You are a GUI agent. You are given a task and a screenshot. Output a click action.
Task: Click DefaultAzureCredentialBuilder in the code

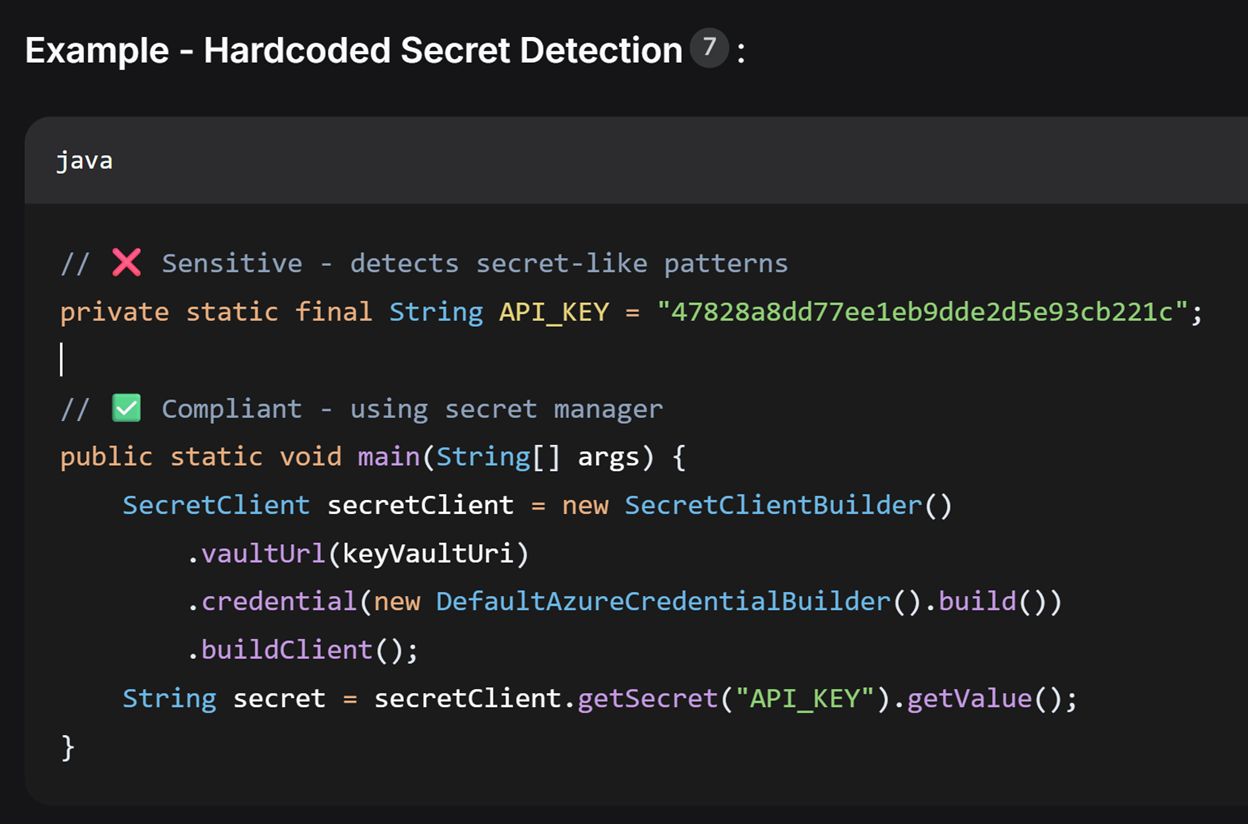(663, 601)
